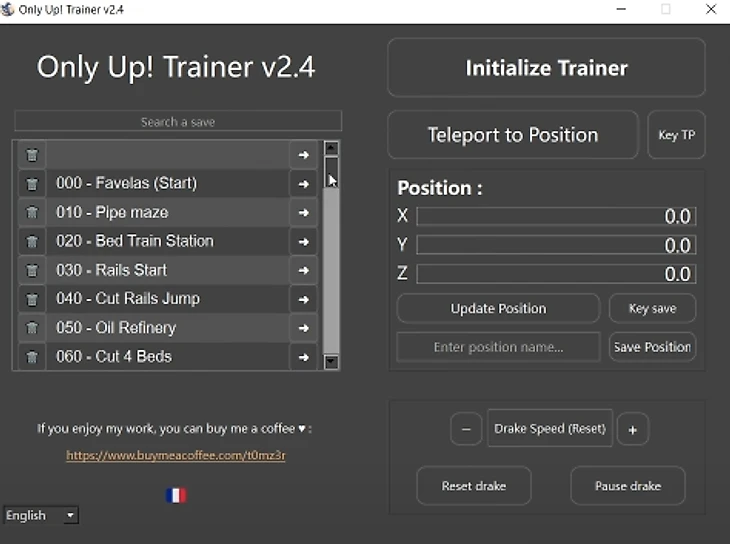Click Teleport to Position button
The width and height of the screenshot is (730, 544).
click(513, 135)
